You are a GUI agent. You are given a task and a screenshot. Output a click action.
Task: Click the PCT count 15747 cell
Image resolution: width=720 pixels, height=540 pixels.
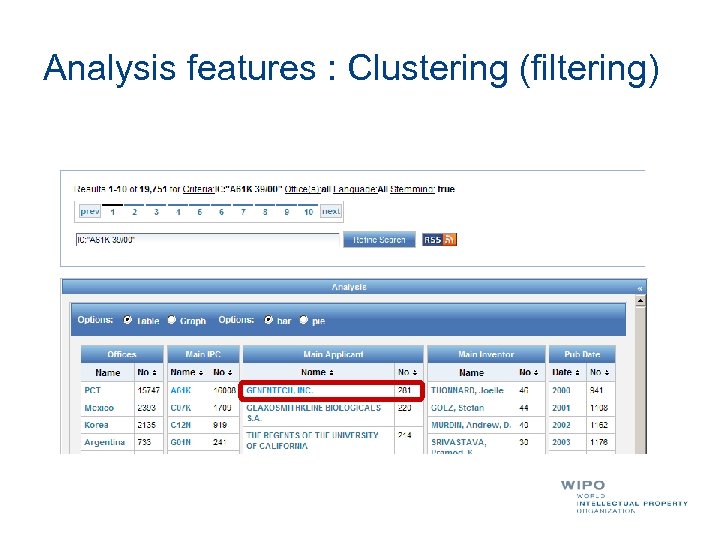click(x=148, y=390)
